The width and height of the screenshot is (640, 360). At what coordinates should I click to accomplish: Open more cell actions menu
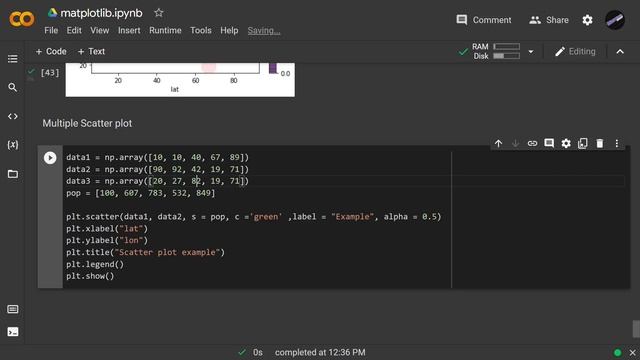pos(617,143)
